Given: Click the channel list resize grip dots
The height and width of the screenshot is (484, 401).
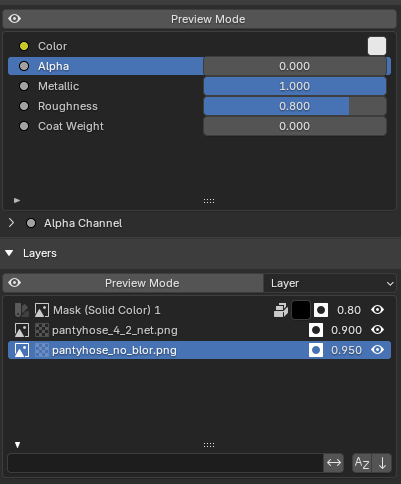Looking at the screenshot, I should [x=209, y=201].
